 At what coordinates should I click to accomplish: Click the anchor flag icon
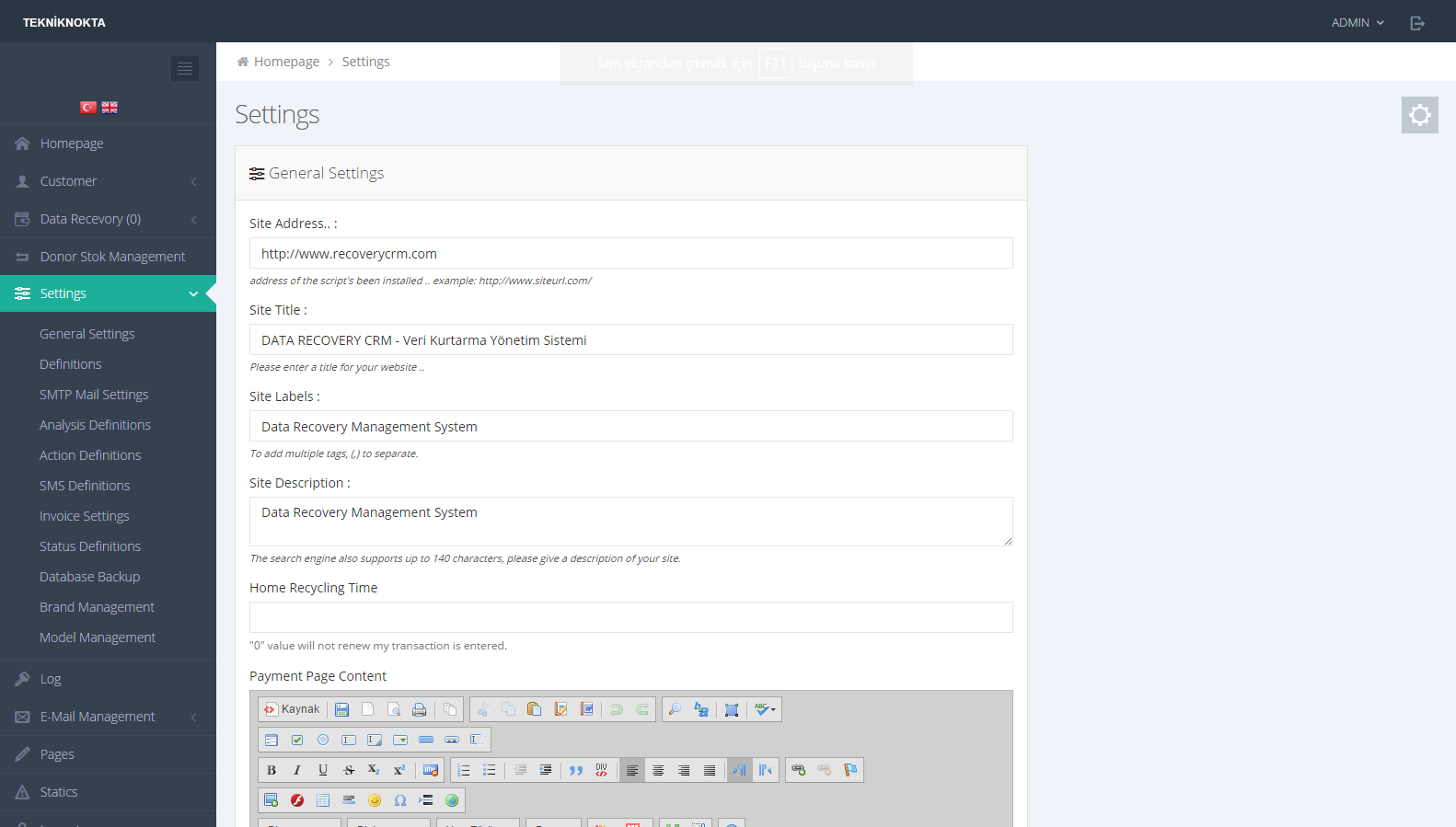[x=850, y=770]
